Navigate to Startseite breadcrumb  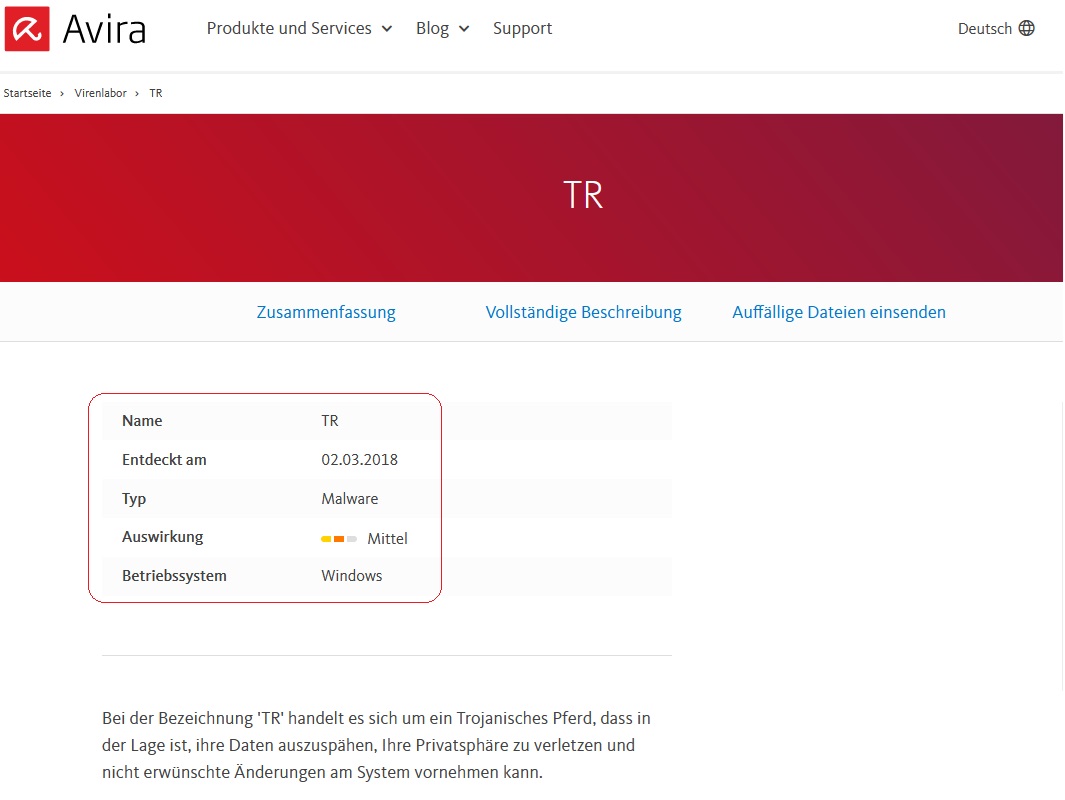click(27, 93)
